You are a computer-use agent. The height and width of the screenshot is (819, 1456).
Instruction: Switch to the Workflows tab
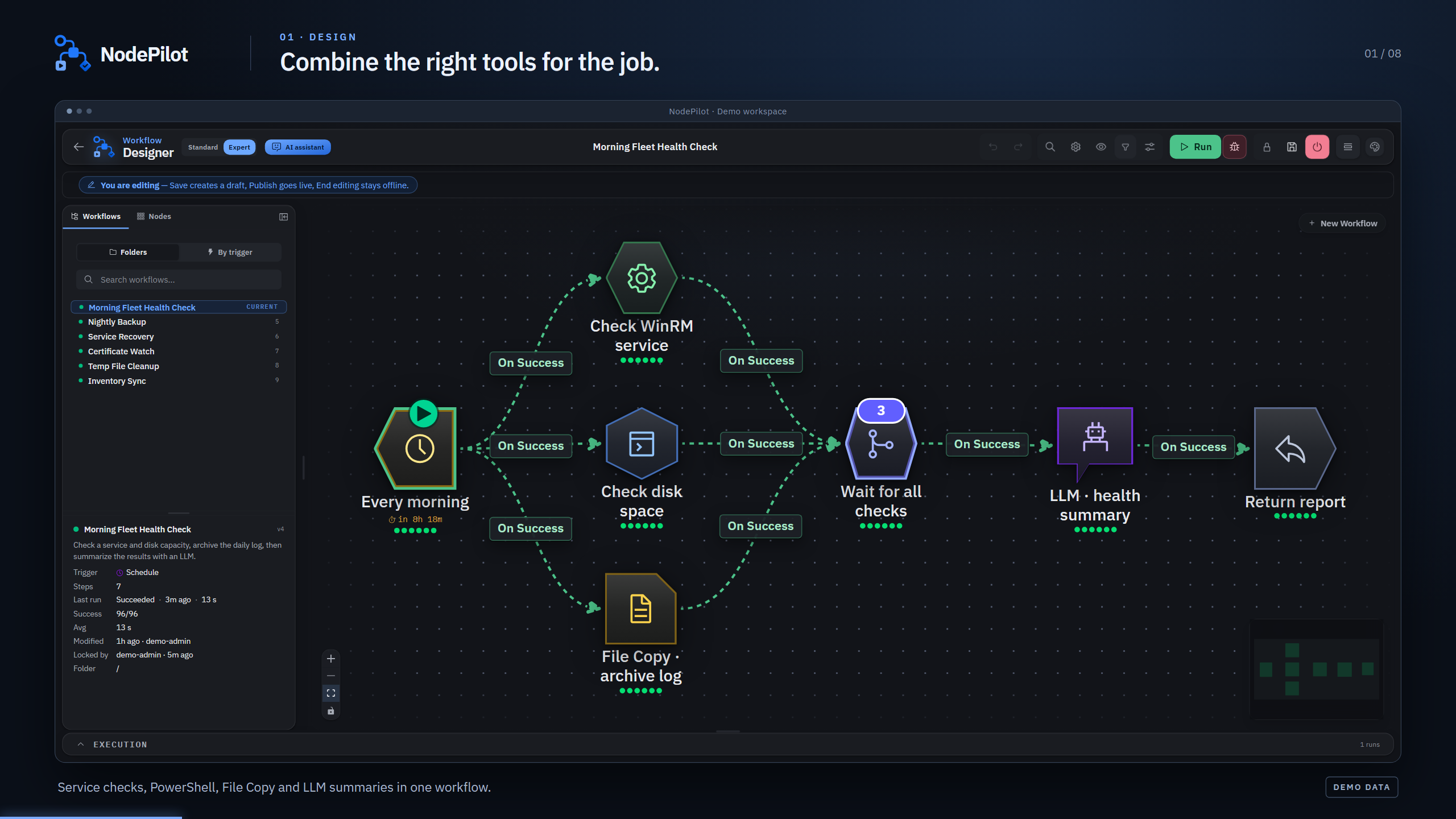96,216
